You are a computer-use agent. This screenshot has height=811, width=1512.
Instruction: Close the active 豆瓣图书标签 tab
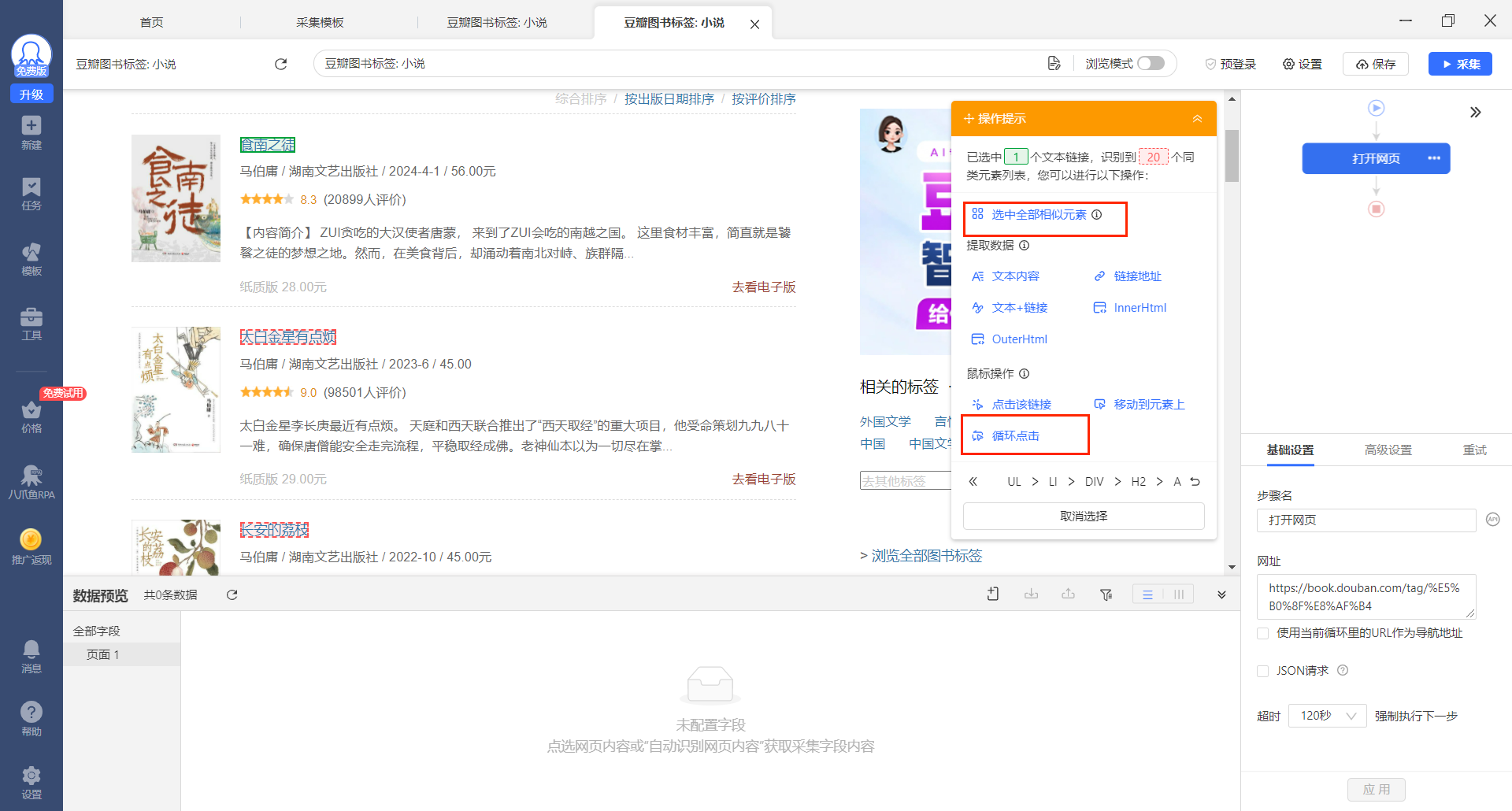754,24
